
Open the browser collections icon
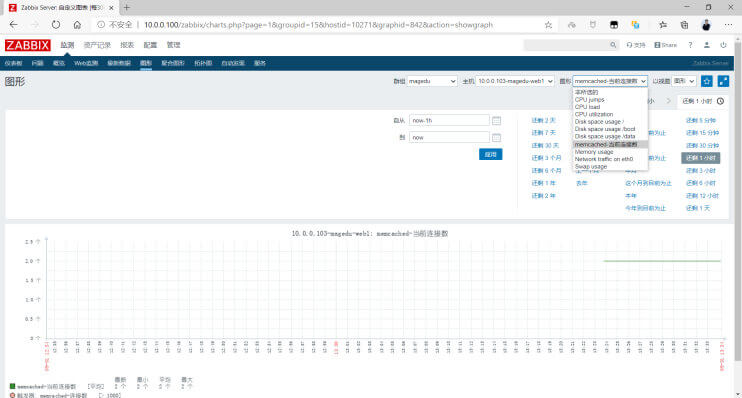tap(684, 25)
